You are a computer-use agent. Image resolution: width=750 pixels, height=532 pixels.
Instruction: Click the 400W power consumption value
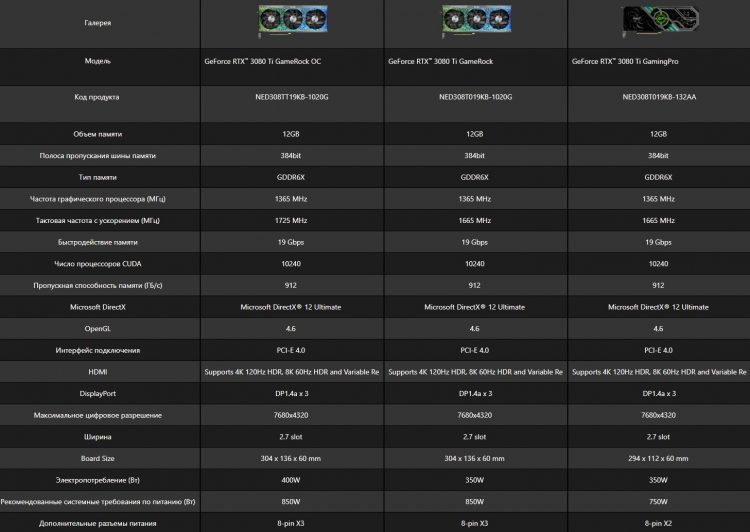coord(290,479)
